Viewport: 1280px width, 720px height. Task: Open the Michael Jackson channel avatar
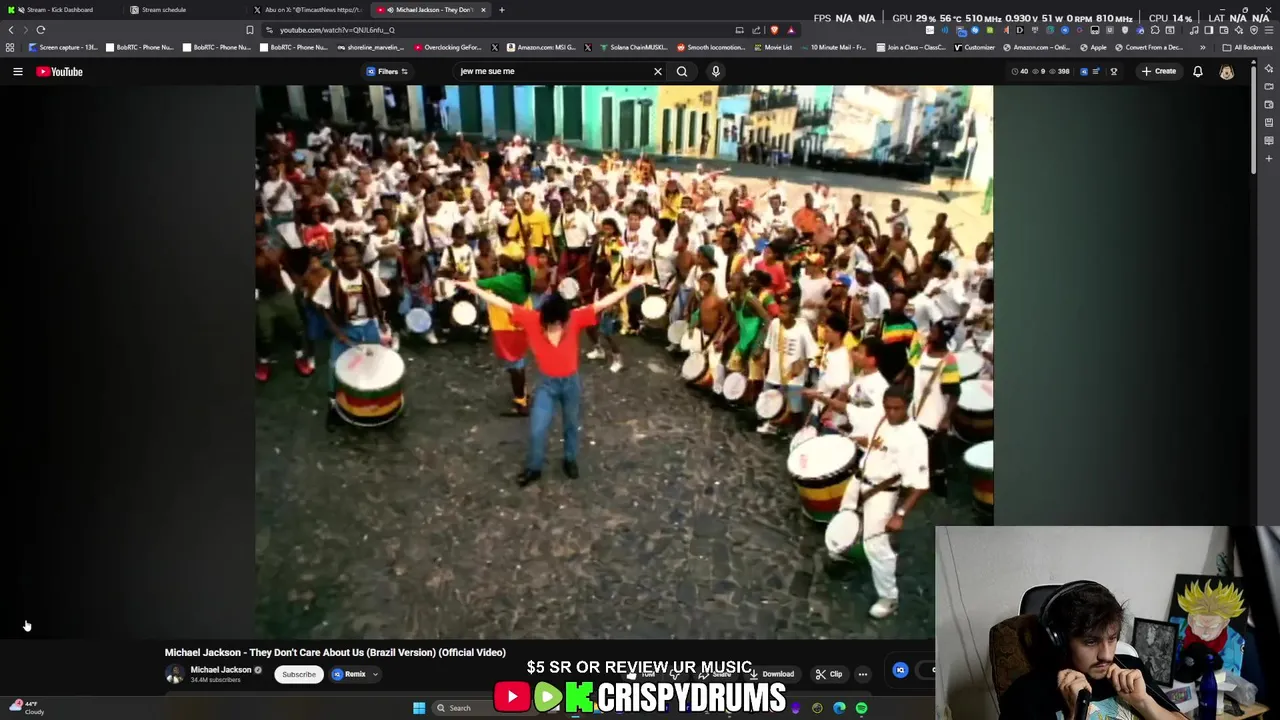click(175, 674)
